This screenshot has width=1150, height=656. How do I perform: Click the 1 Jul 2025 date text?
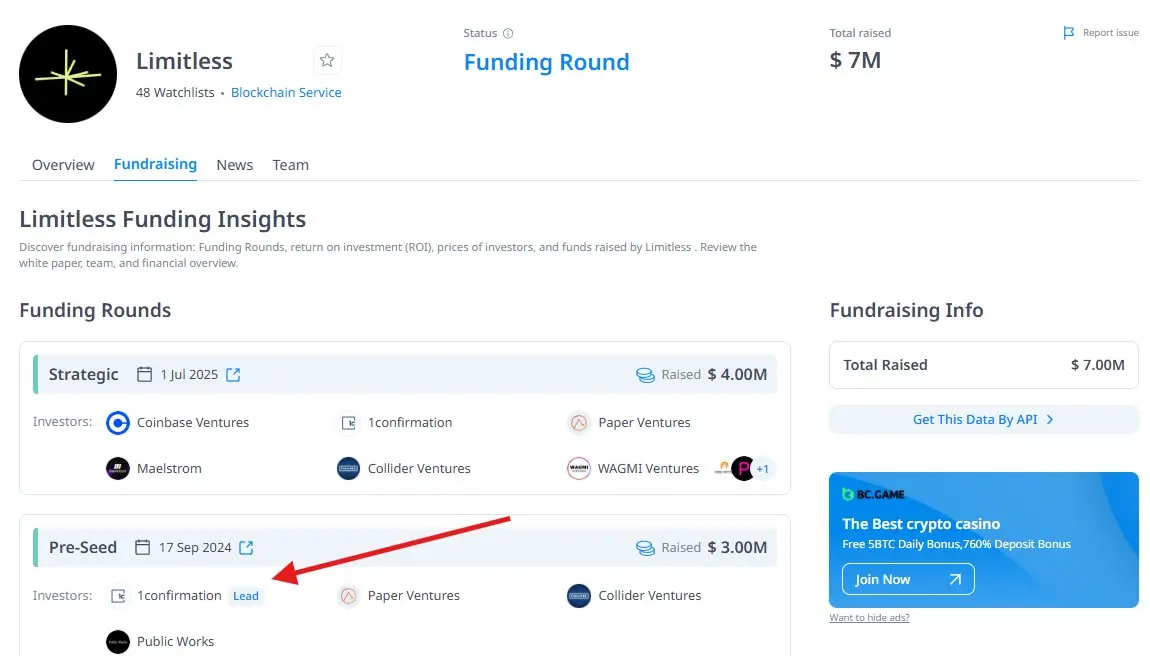tap(189, 375)
